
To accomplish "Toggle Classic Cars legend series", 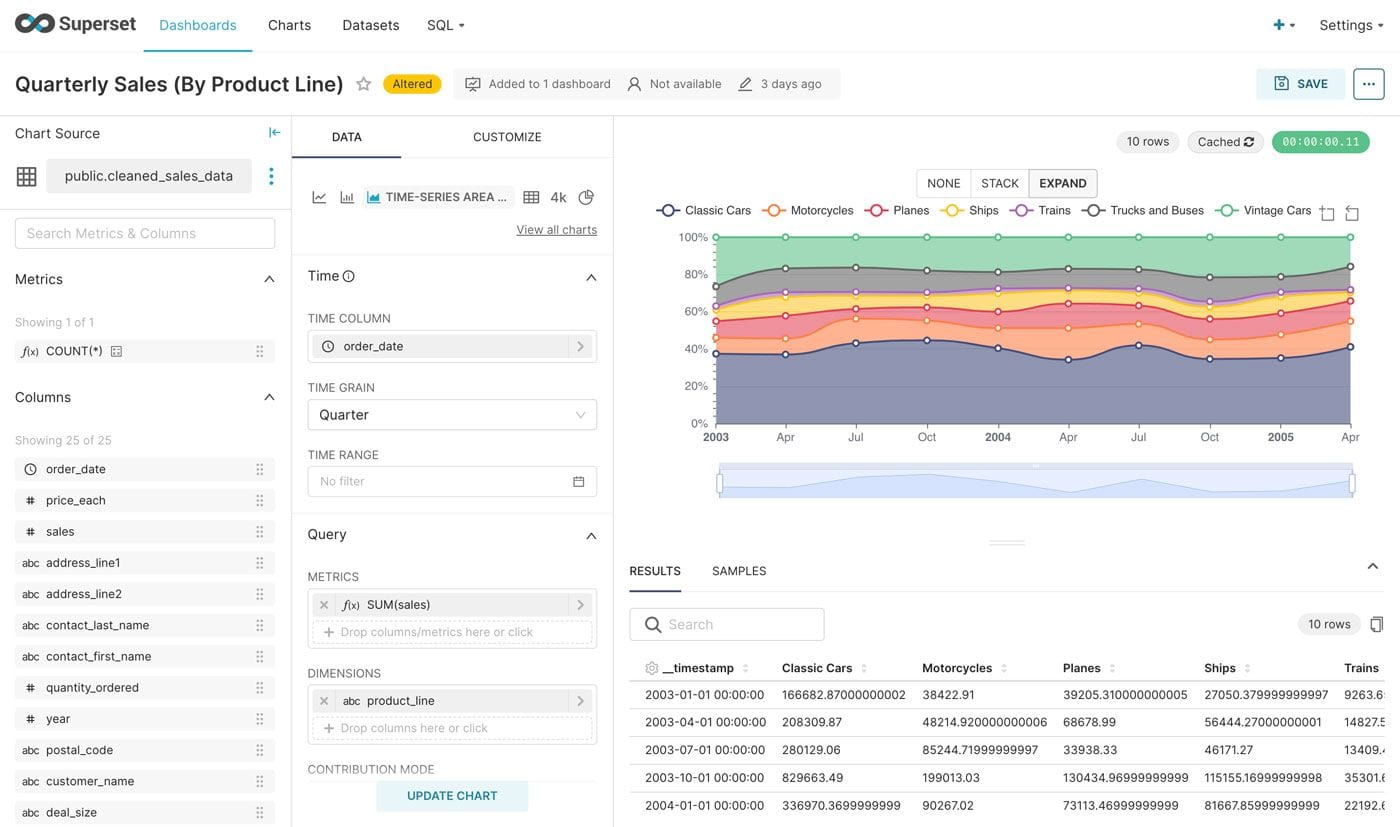I will [703, 210].
